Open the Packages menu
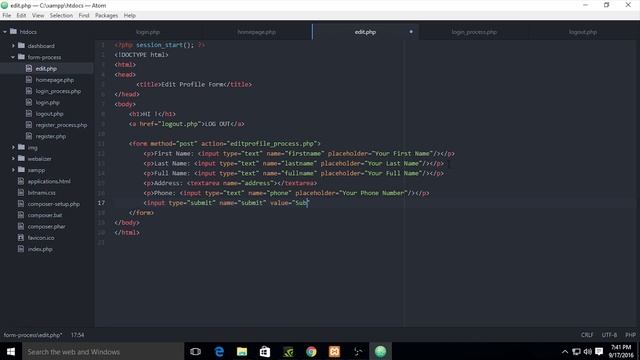This screenshot has height=360, width=640. pos(106,16)
